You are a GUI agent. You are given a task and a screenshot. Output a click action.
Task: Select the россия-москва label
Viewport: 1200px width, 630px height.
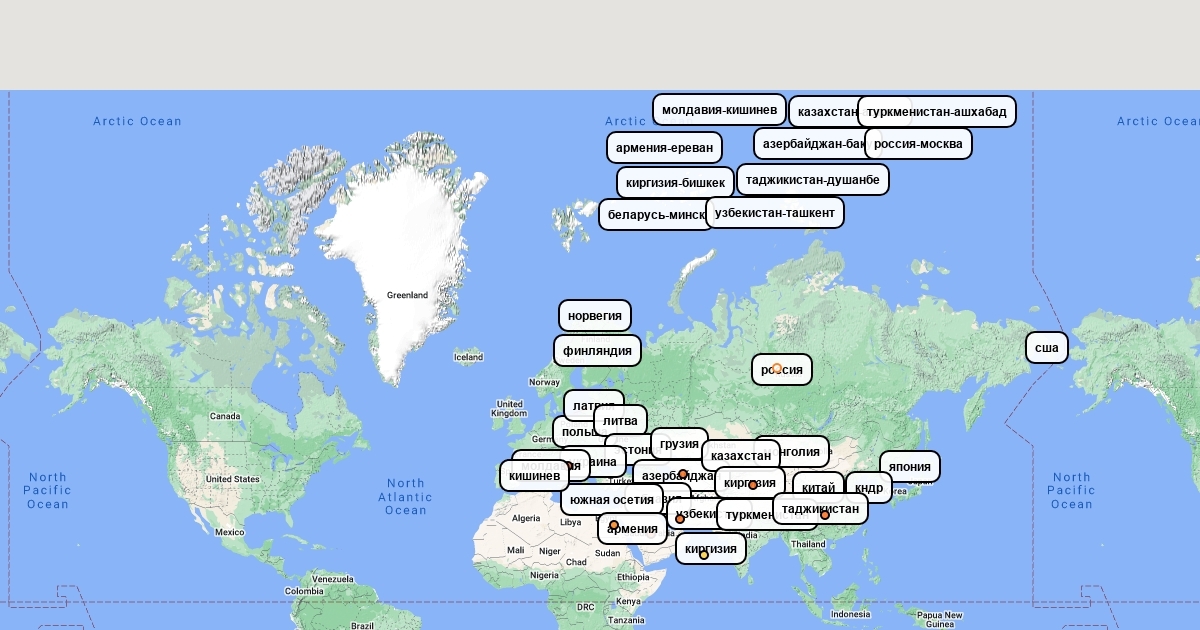(x=918, y=143)
